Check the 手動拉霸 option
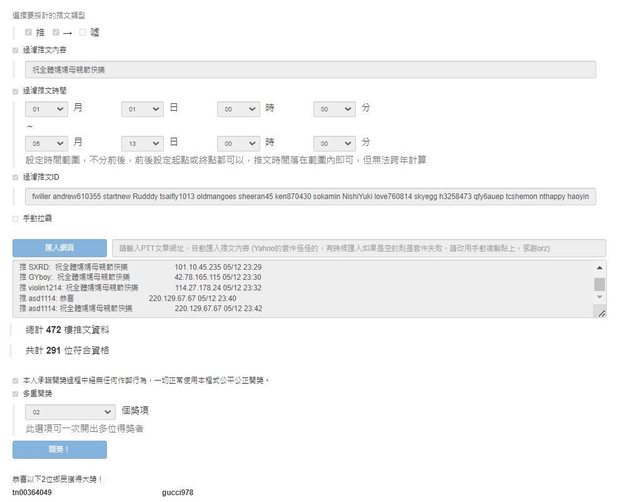The image size is (640, 502). 15,217
